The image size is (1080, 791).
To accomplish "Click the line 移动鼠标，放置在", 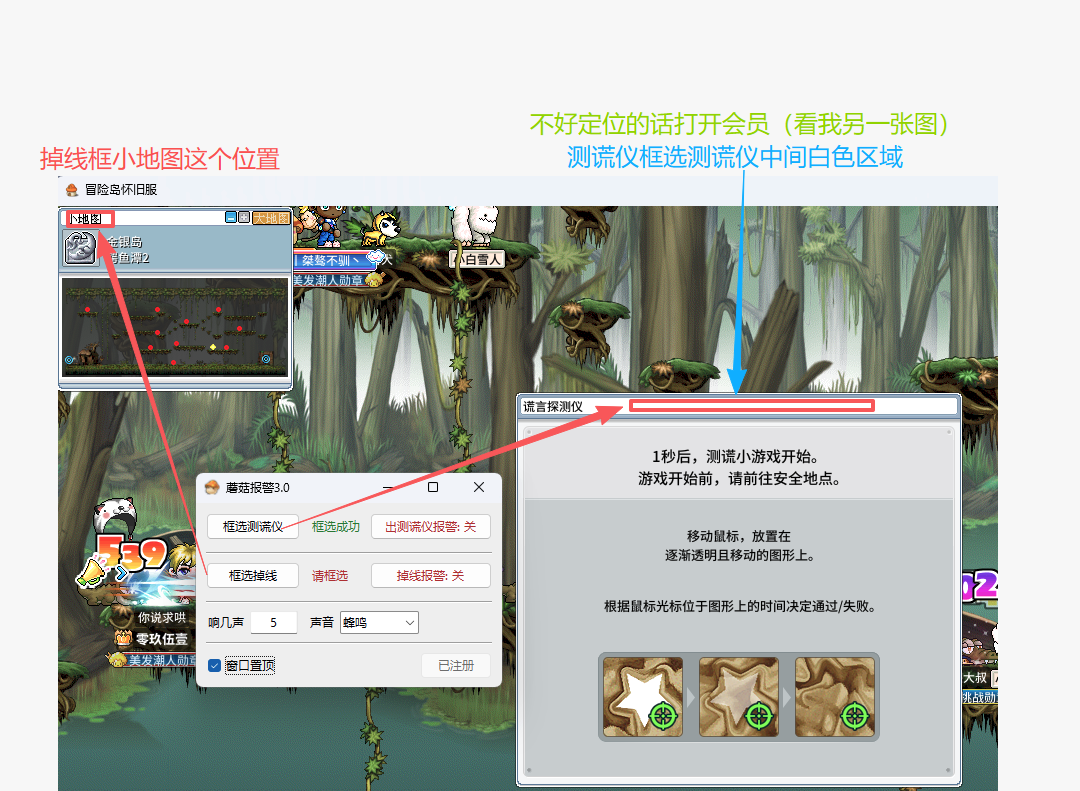I will click(x=738, y=535).
